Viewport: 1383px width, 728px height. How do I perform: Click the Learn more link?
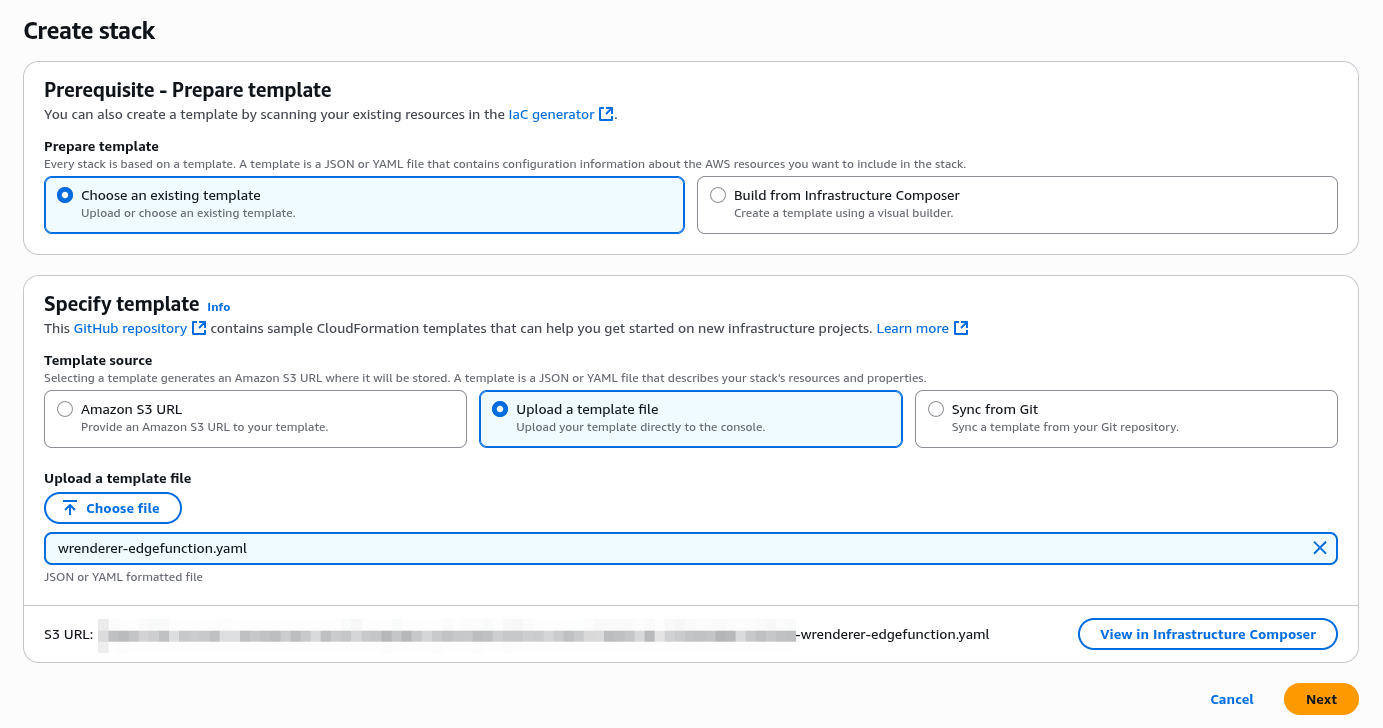click(x=912, y=327)
